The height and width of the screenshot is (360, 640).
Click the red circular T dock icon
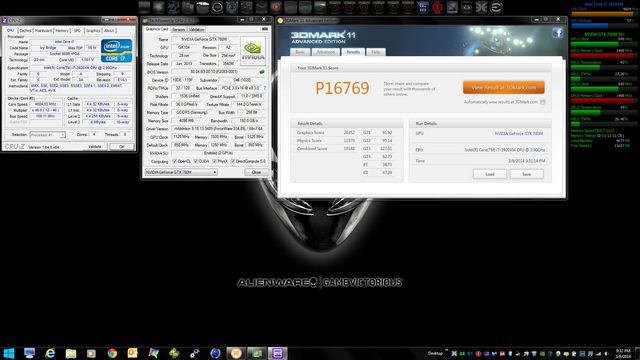point(437,7)
